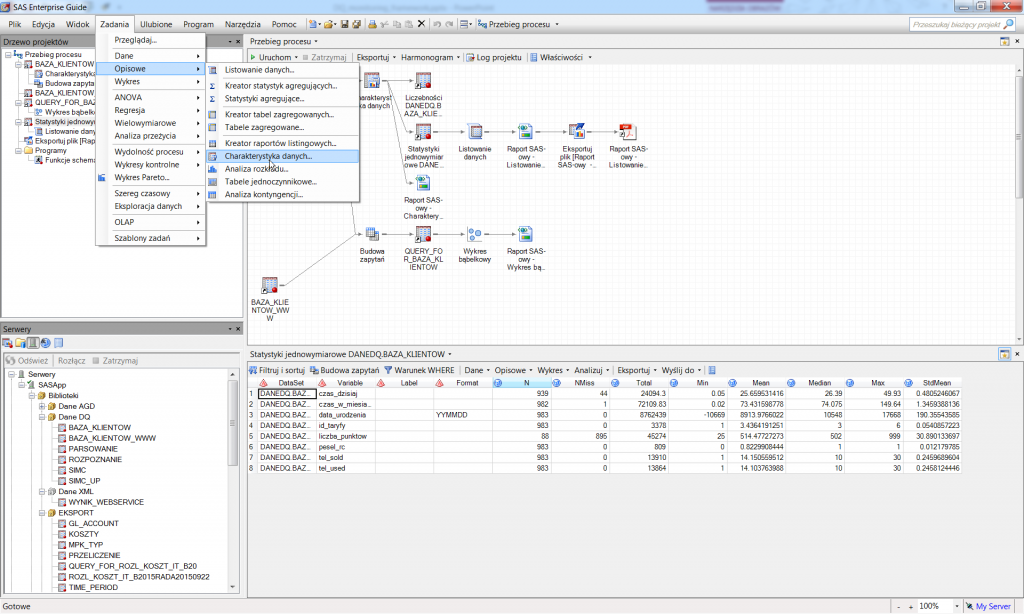The image size is (1024, 614).
Task: Open the Harmonogram dropdown
Action: click(431, 57)
